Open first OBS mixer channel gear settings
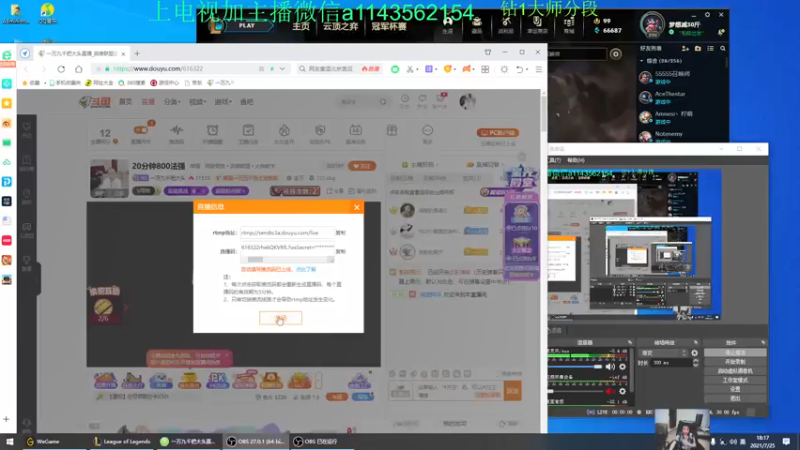The height and width of the screenshot is (450, 800). click(x=622, y=366)
